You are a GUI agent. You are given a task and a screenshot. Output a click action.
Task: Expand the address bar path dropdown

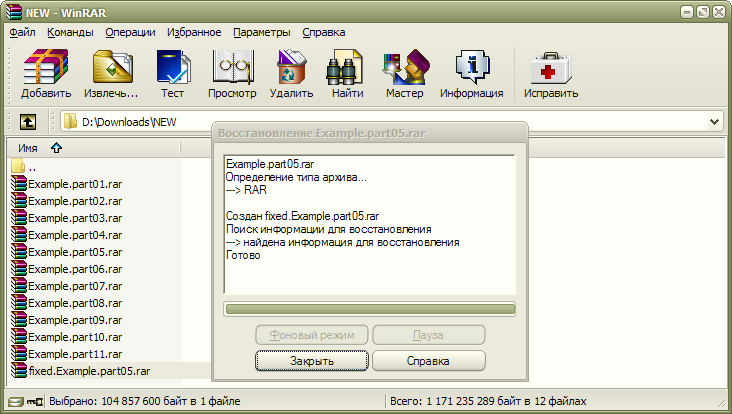[x=714, y=122]
